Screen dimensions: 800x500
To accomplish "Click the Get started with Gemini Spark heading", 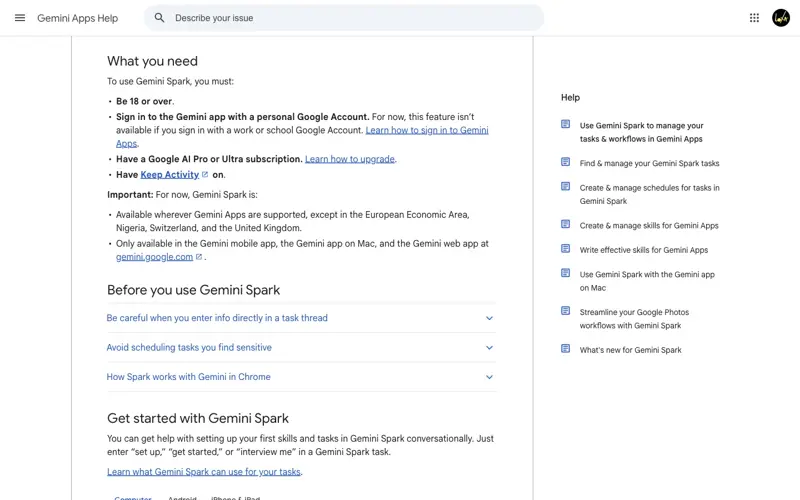I will pyautogui.click(x=198, y=418).
